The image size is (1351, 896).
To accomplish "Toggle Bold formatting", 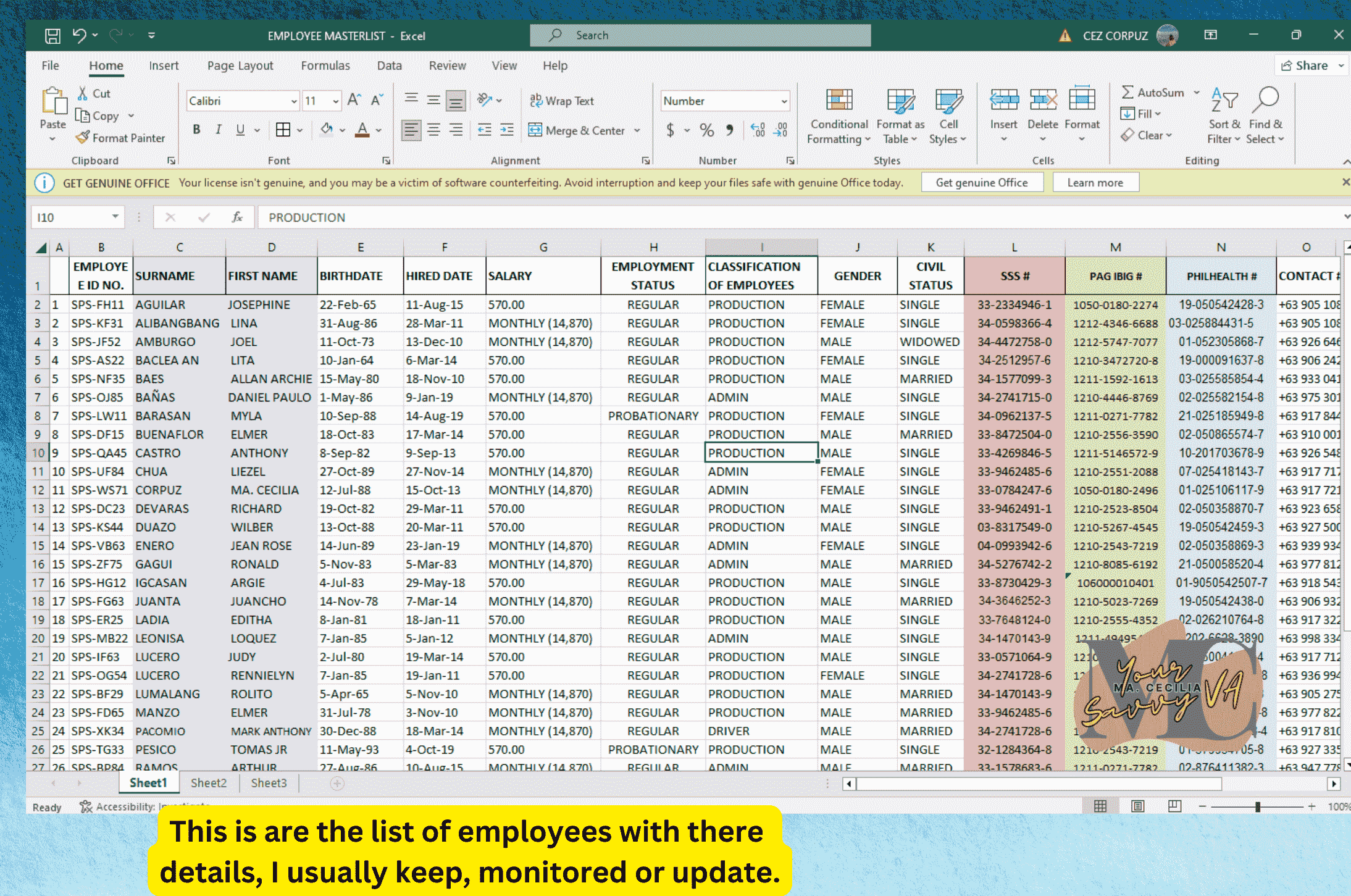I will pyautogui.click(x=196, y=130).
